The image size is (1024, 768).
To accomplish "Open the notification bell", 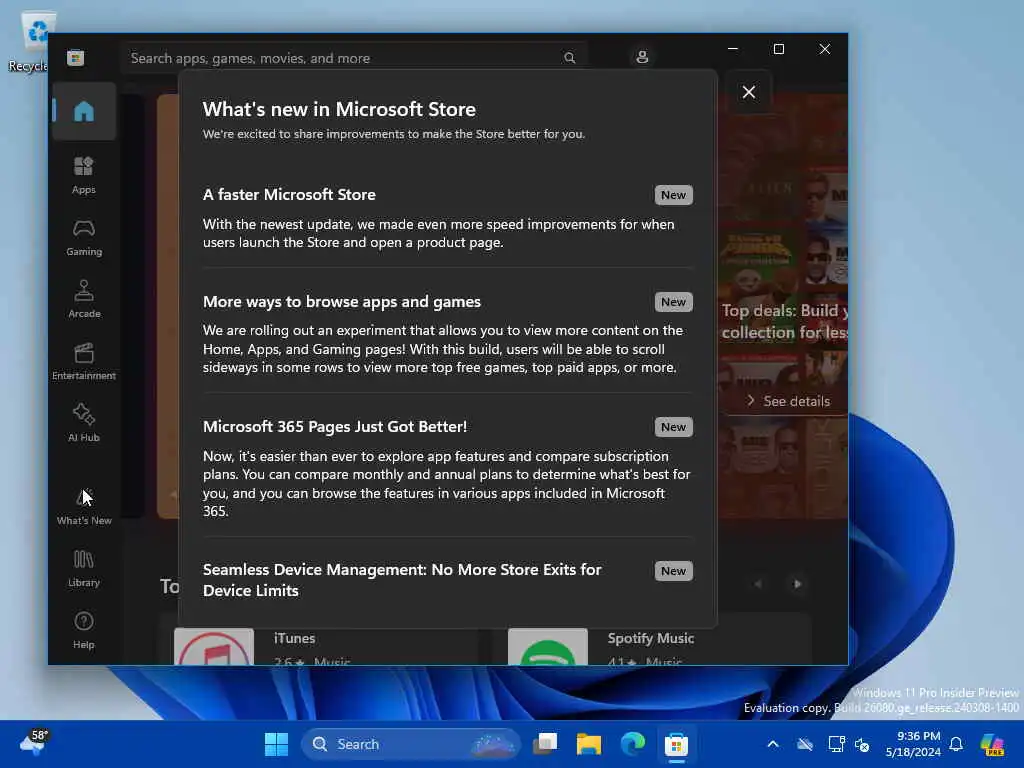I will (x=956, y=744).
